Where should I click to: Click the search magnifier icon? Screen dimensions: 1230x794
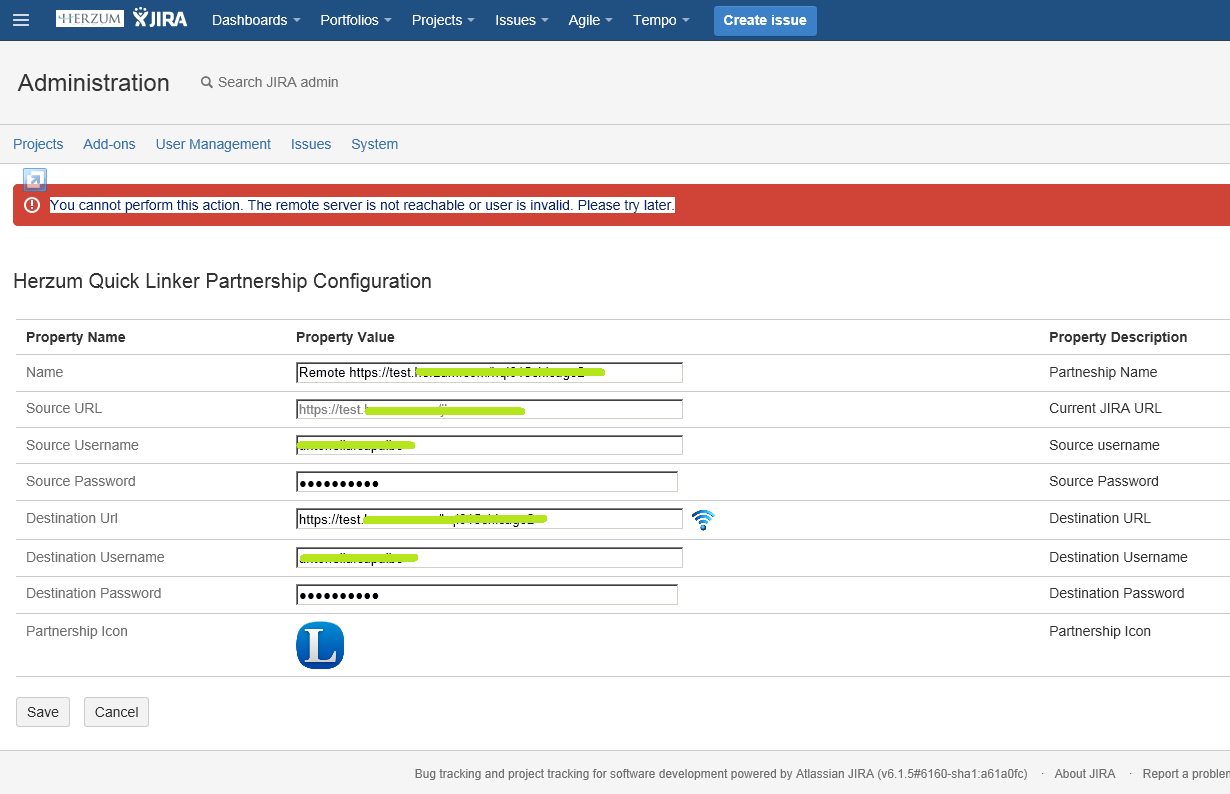pyautogui.click(x=207, y=83)
